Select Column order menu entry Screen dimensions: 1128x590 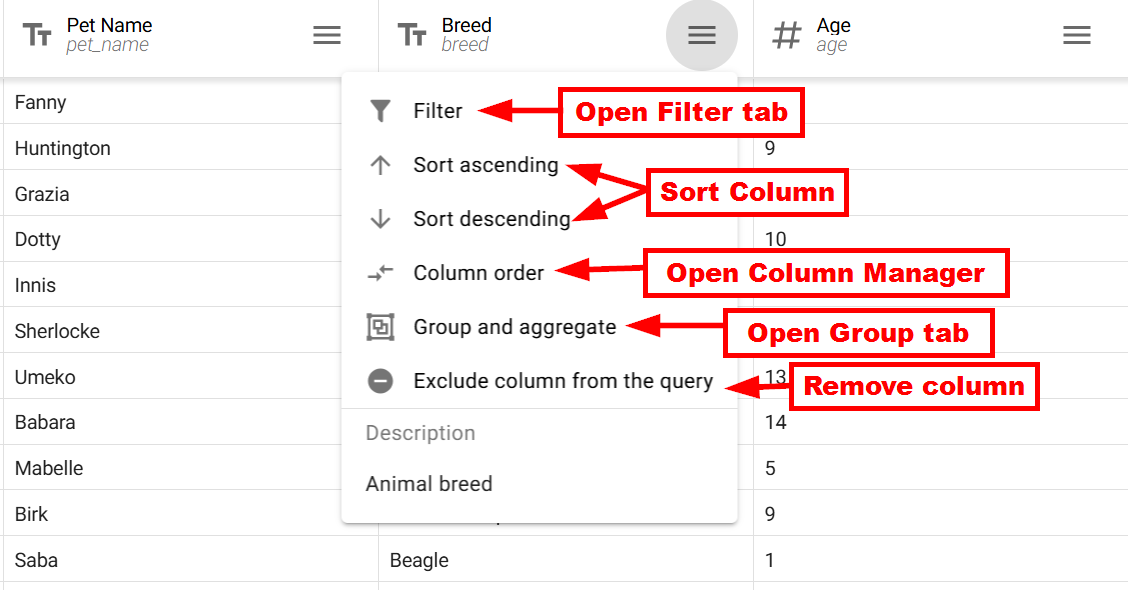tap(478, 273)
